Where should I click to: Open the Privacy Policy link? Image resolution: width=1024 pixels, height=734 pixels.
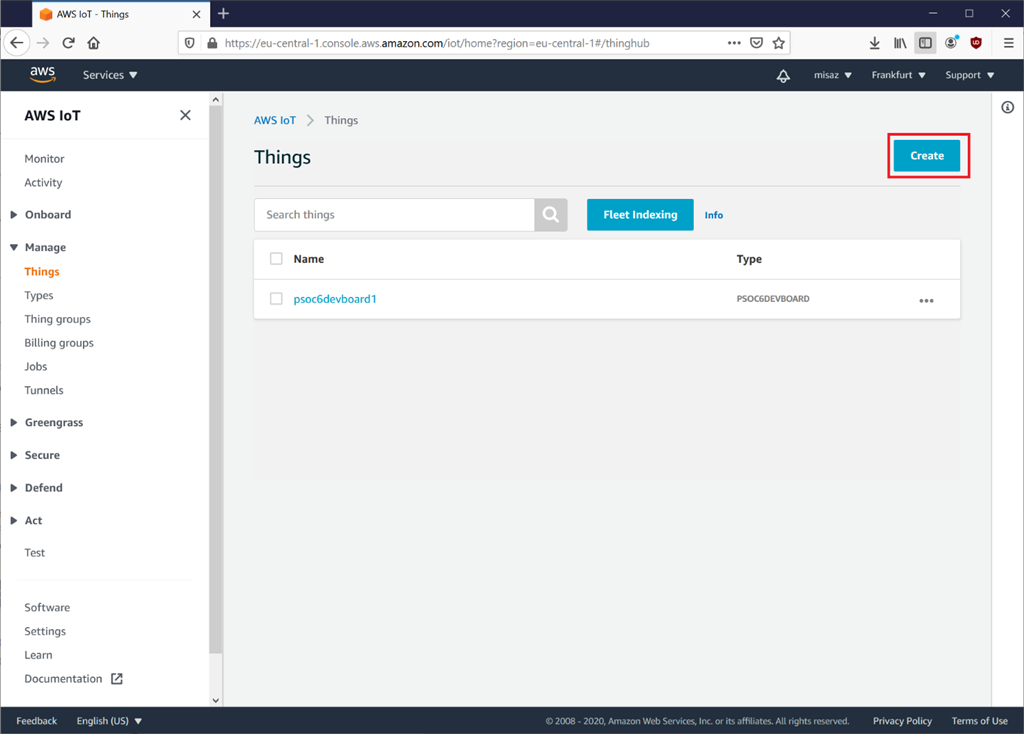point(903,721)
